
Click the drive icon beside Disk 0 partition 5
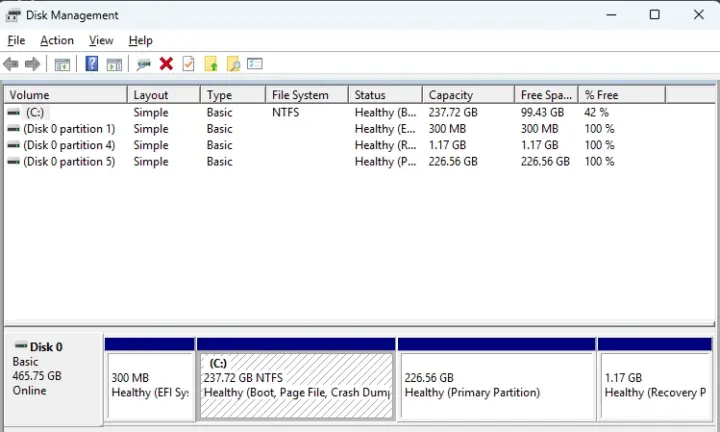tap(14, 162)
